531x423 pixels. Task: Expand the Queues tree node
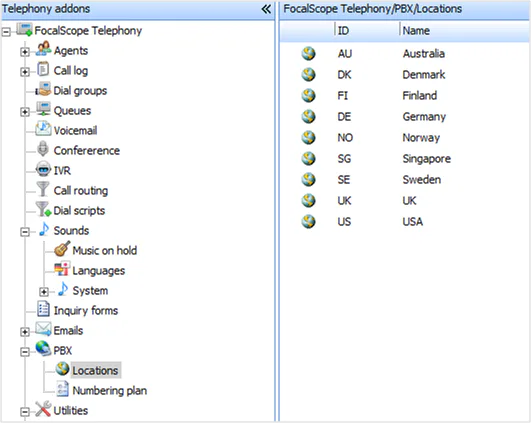(x=25, y=112)
